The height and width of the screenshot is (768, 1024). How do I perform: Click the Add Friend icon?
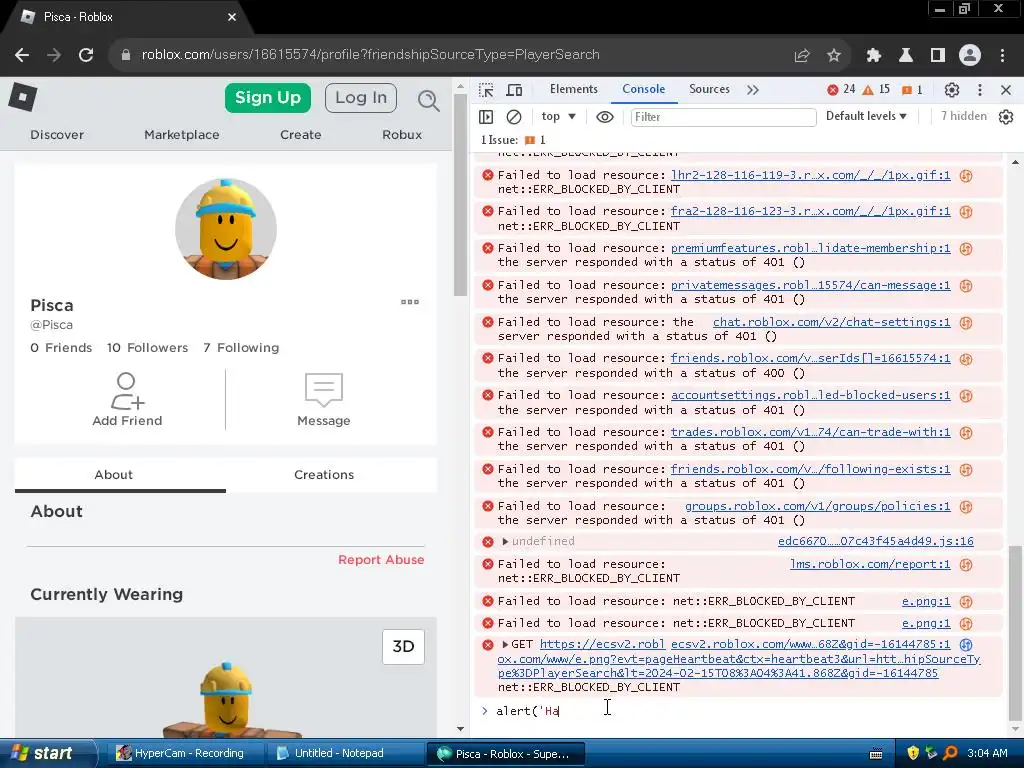[x=127, y=391]
